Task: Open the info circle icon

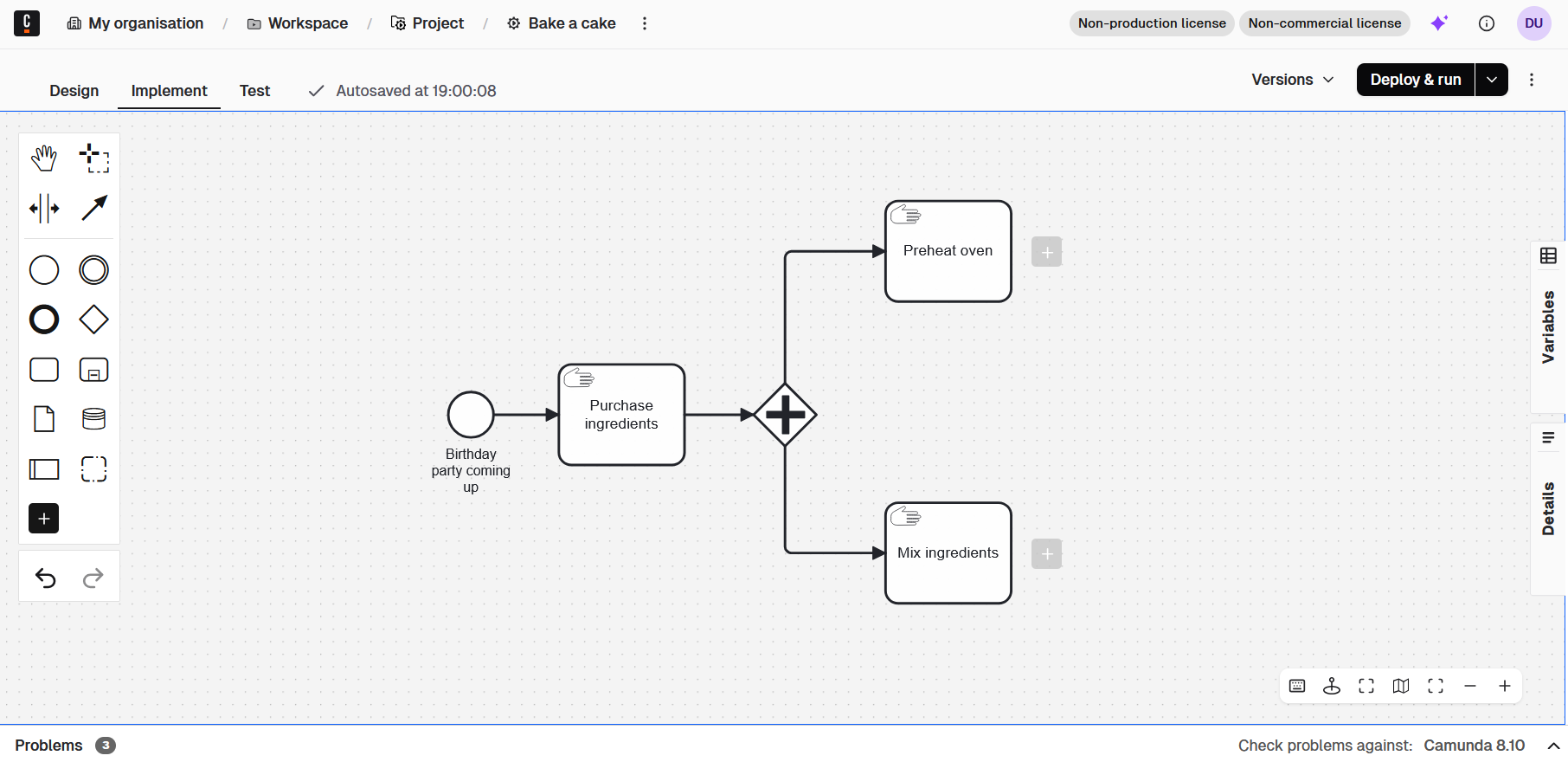Action: pos(1487,23)
